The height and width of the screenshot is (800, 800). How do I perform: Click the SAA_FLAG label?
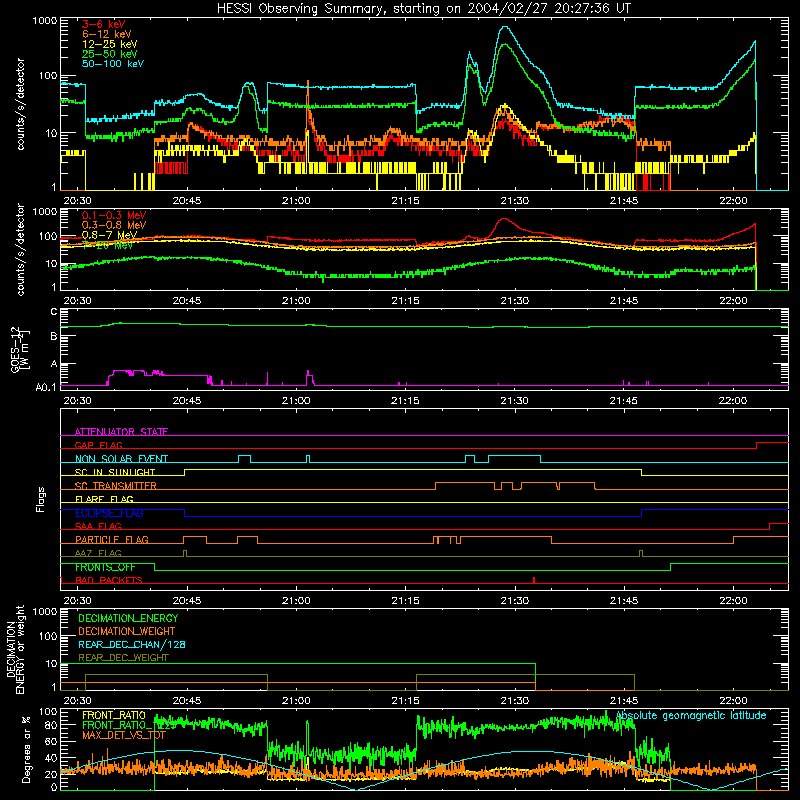(98, 526)
